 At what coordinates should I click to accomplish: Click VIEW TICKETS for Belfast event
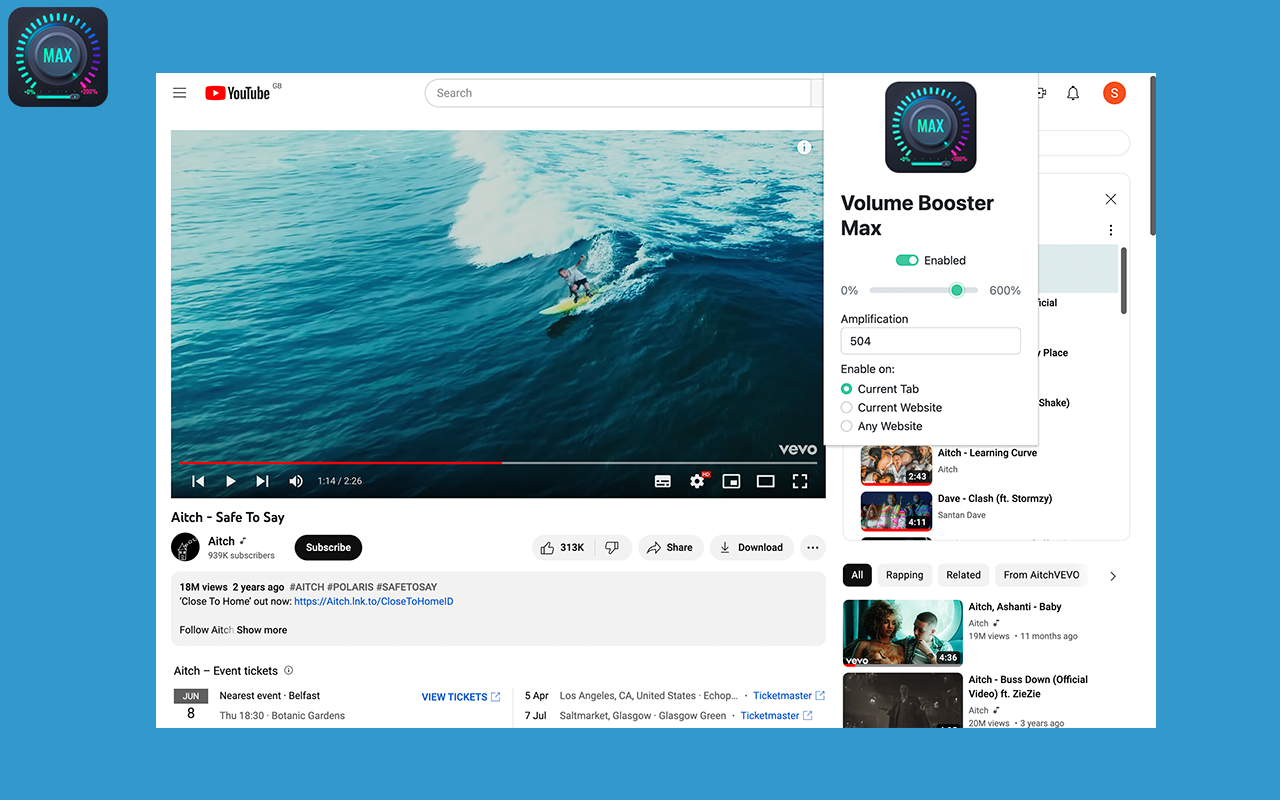tap(461, 697)
